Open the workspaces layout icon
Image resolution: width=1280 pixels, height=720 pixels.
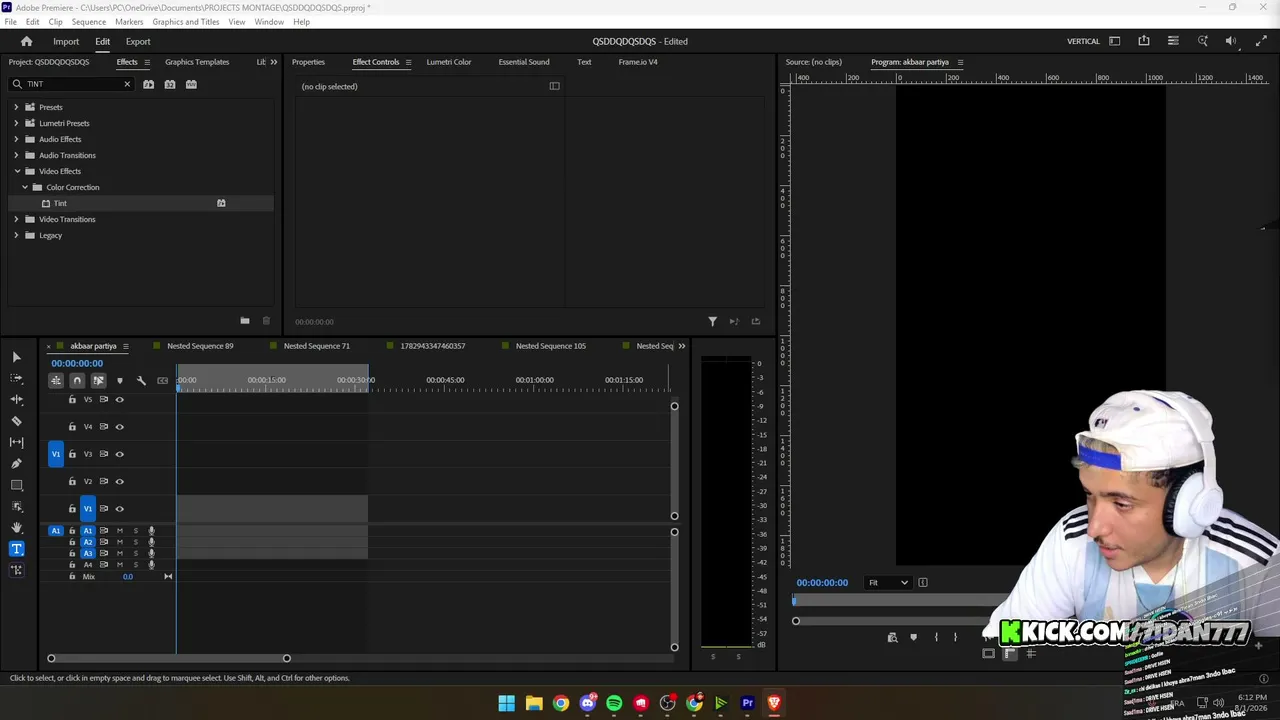1115,41
